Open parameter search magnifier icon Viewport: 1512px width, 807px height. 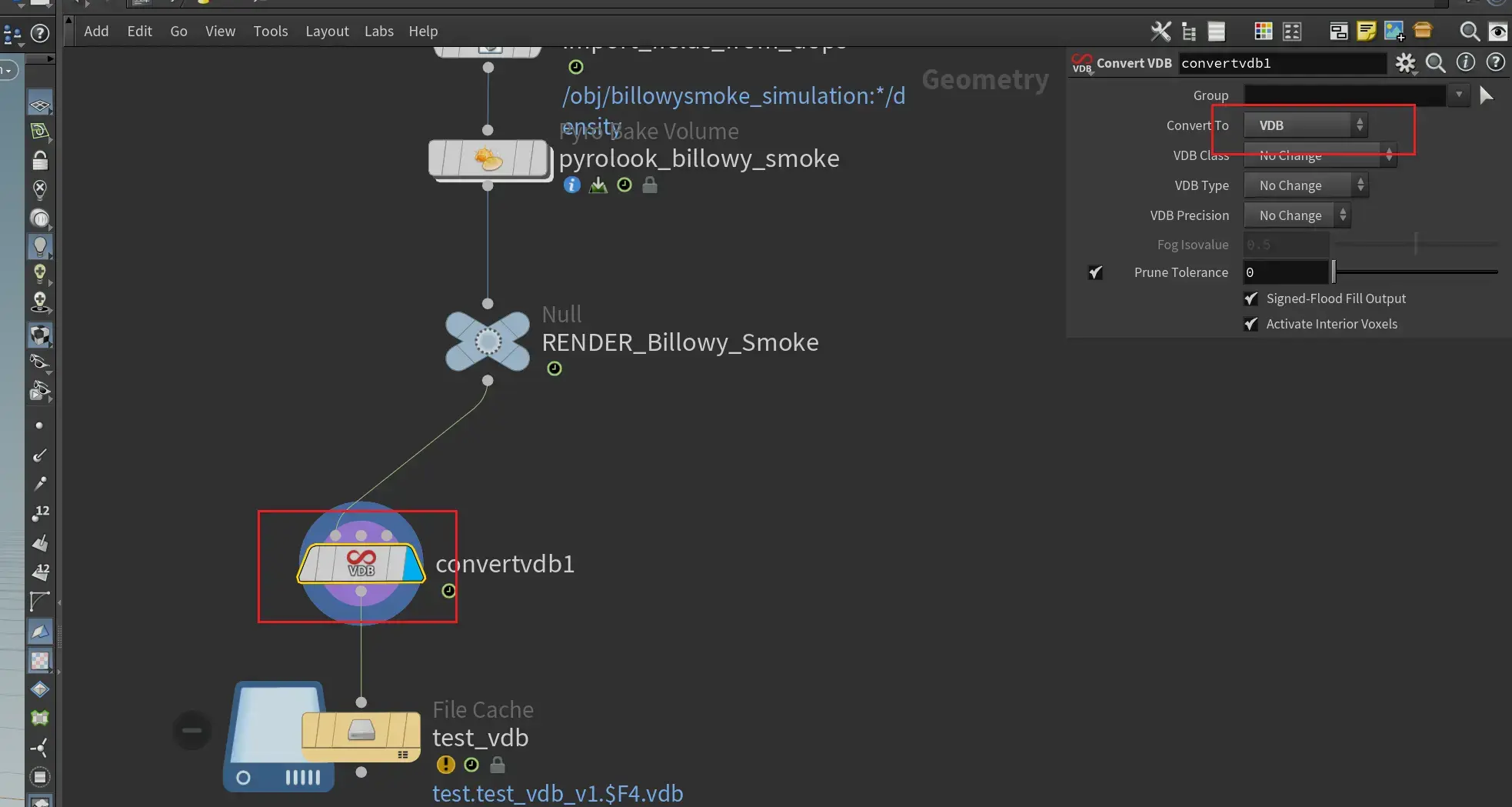tap(1436, 63)
